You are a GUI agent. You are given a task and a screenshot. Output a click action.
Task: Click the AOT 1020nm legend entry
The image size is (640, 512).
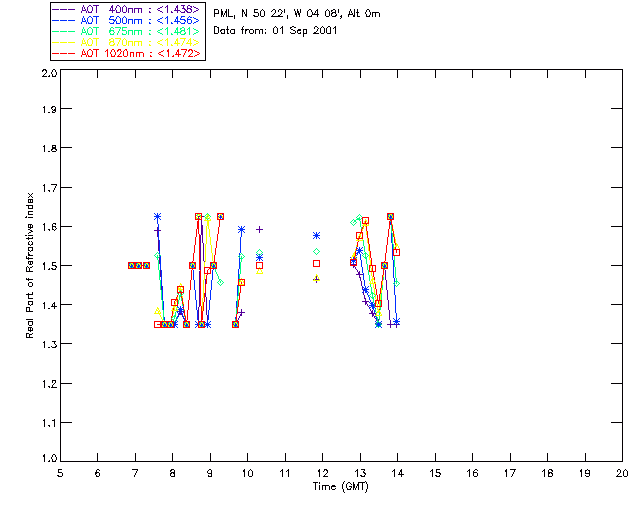click(x=127, y=53)
